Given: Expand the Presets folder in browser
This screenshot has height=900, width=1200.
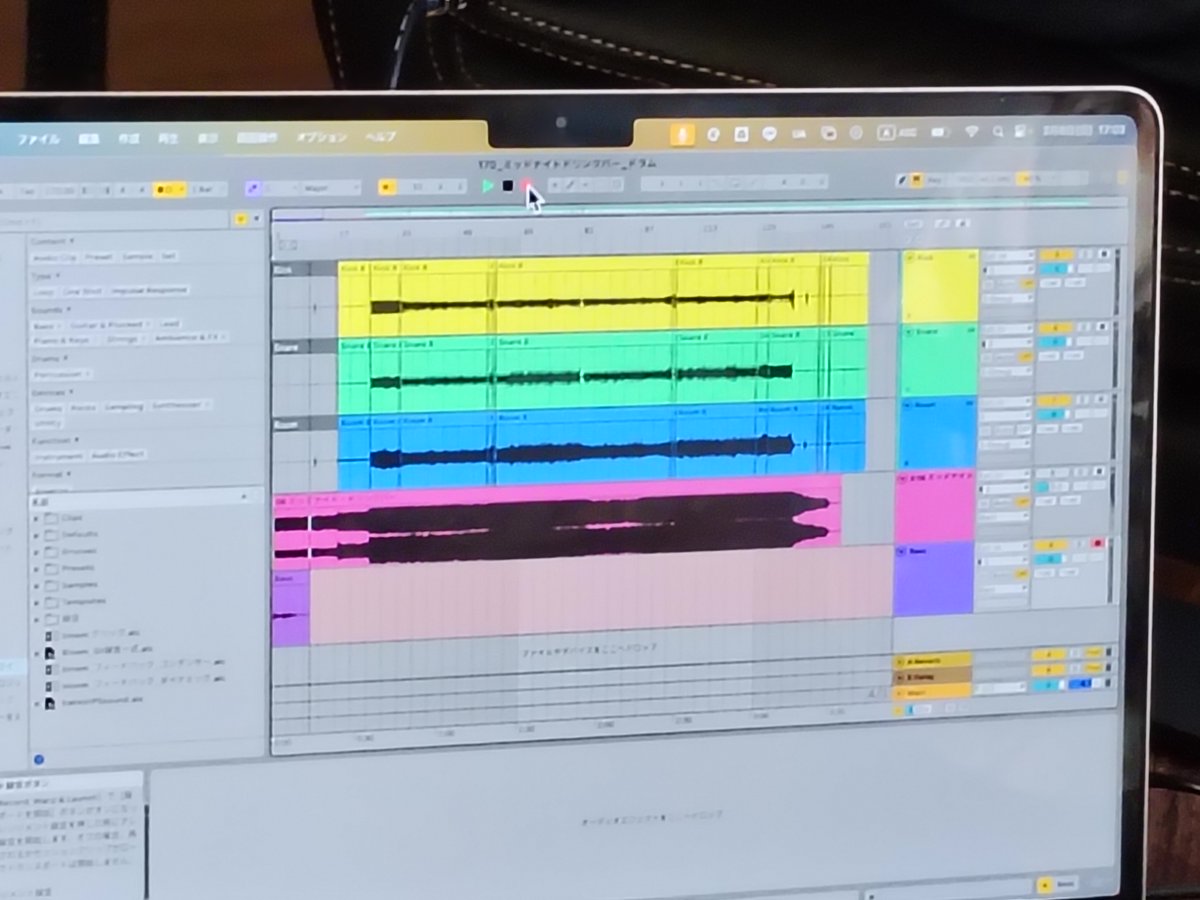Looking at the screenshot, I should click(x=37, y=567).
